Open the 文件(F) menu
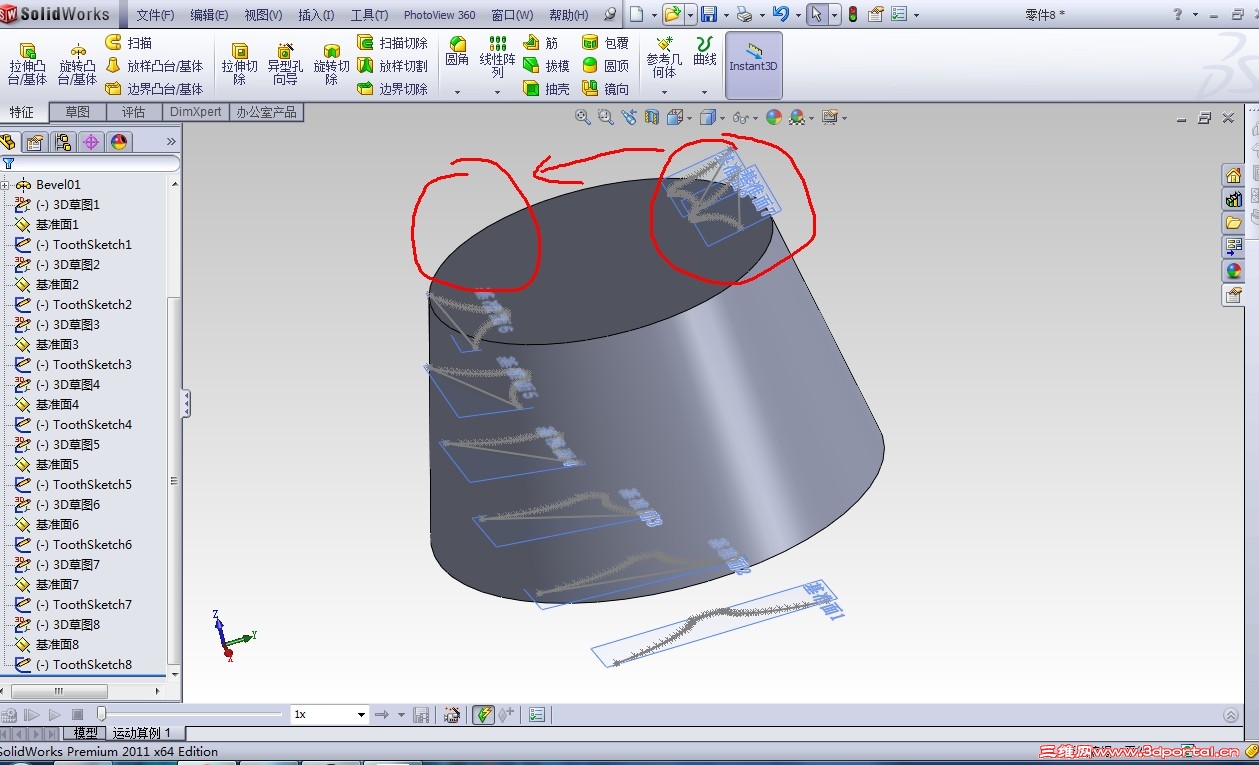The height and width of the screenshot is (765, 1259). click(x=155, y=15)
